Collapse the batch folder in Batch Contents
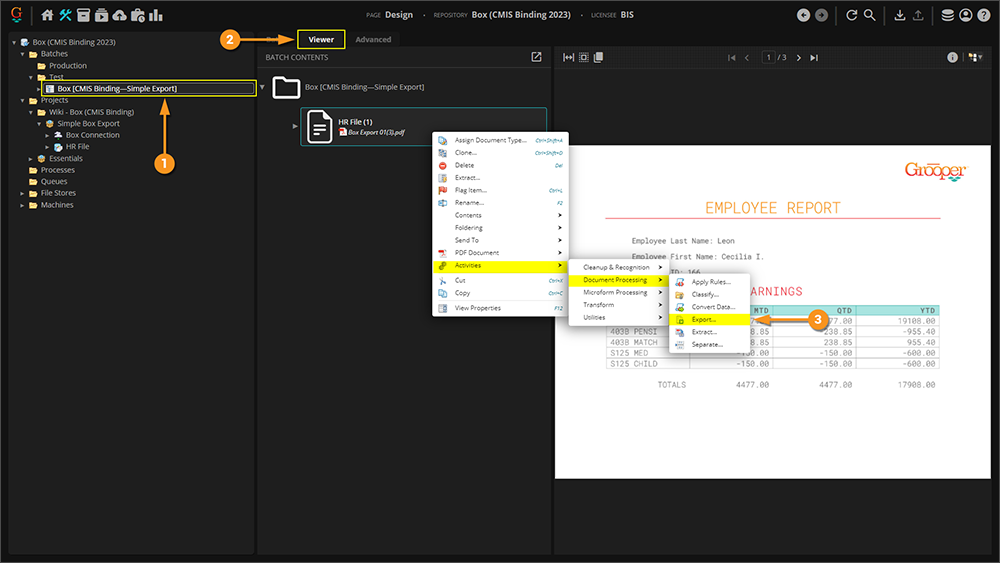This screenshot has width=1000, height=563. pyautogui.click(x=262, y=87)
